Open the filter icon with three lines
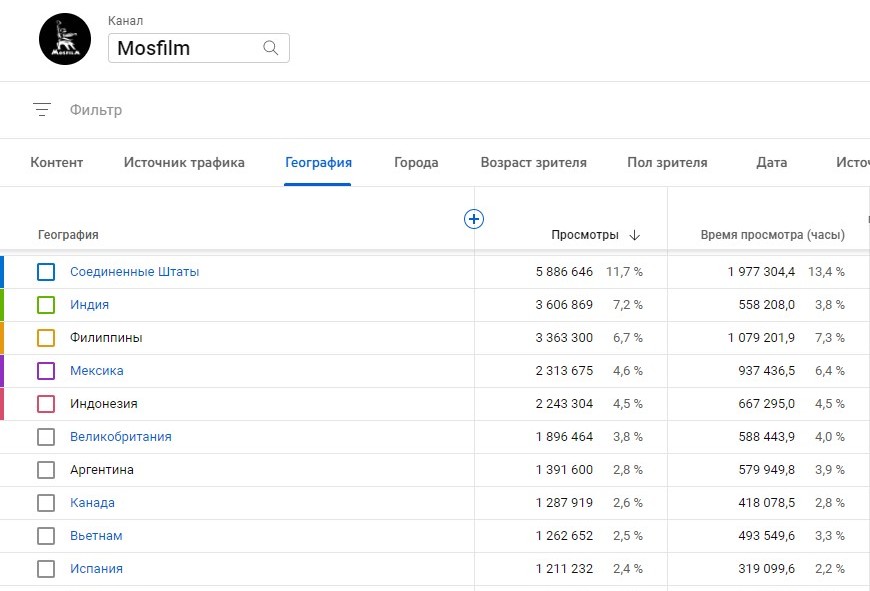870x591 pixels. pos(42,109)
